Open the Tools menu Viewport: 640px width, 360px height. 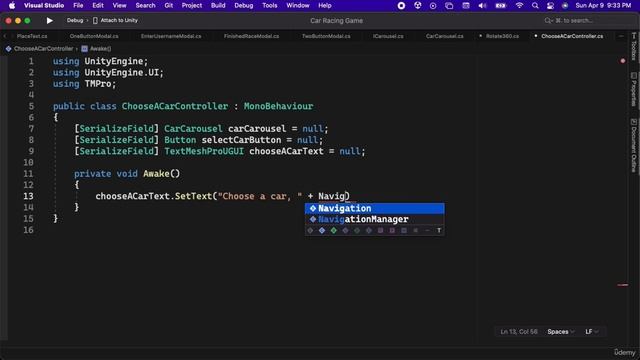[269, 6]
